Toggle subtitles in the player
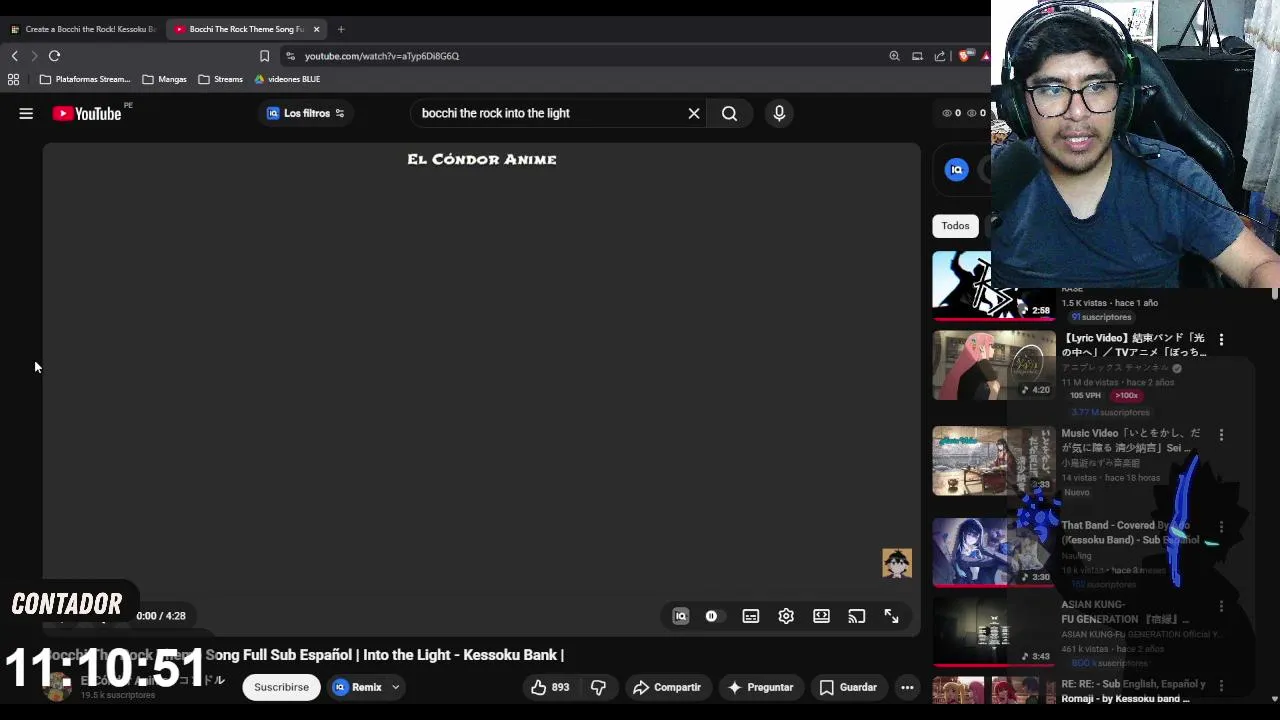Viewport: 1280px width, 720px height. tap(751, 616)
